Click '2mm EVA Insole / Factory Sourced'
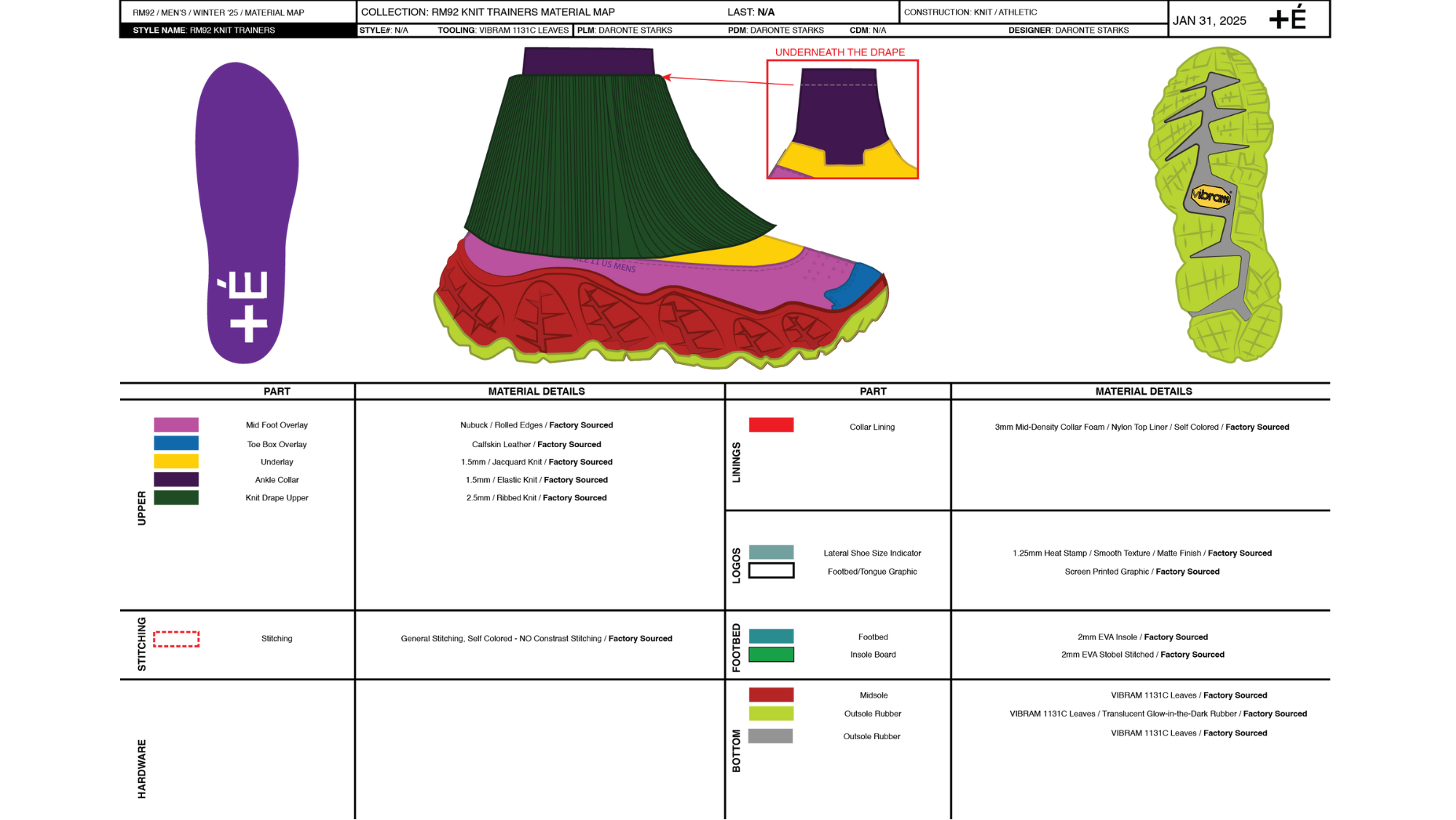The height and width of the screenshot is (820, 1456). [1142, 637]
